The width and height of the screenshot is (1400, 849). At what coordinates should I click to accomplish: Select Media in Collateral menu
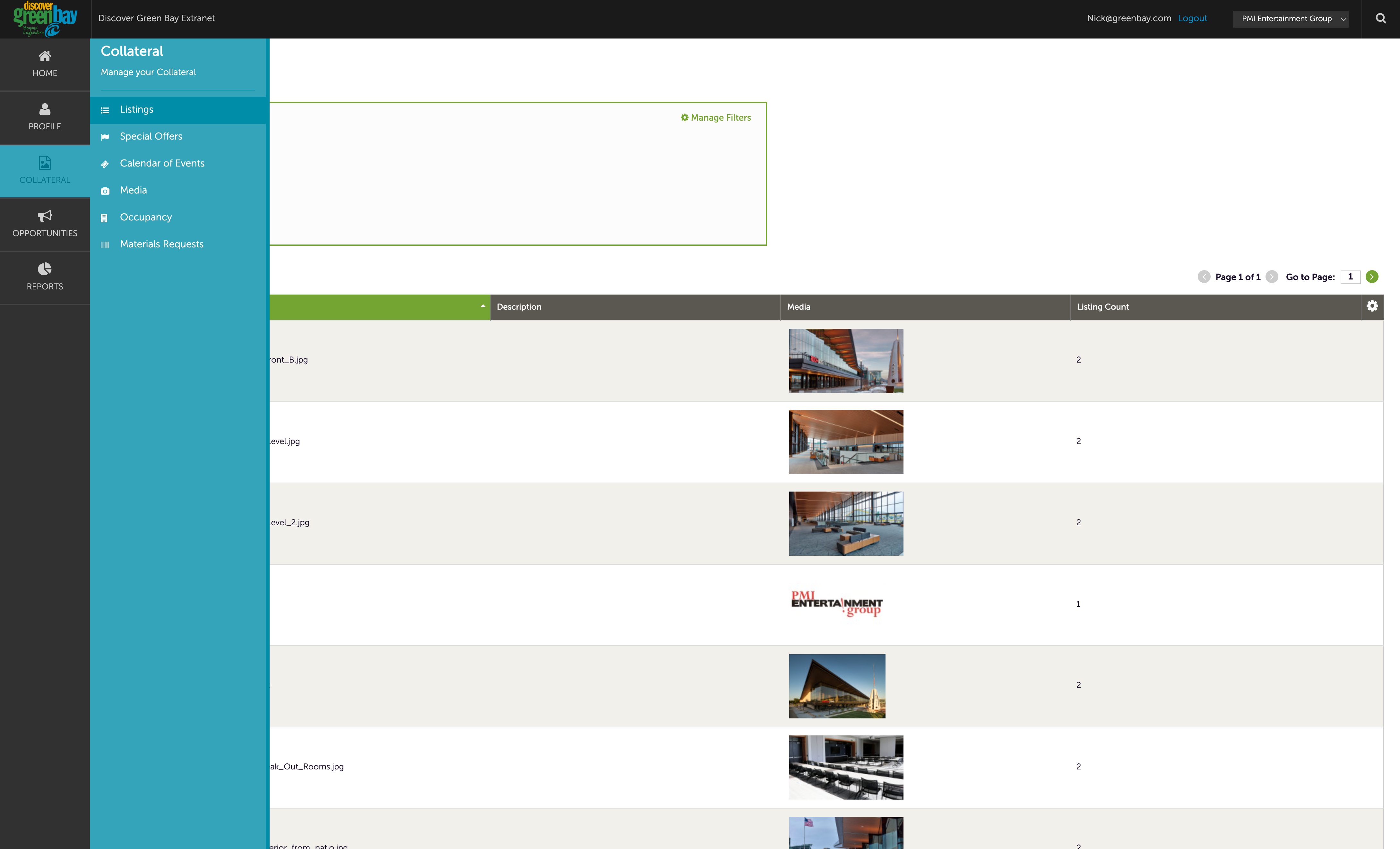[x=178, y=190]
